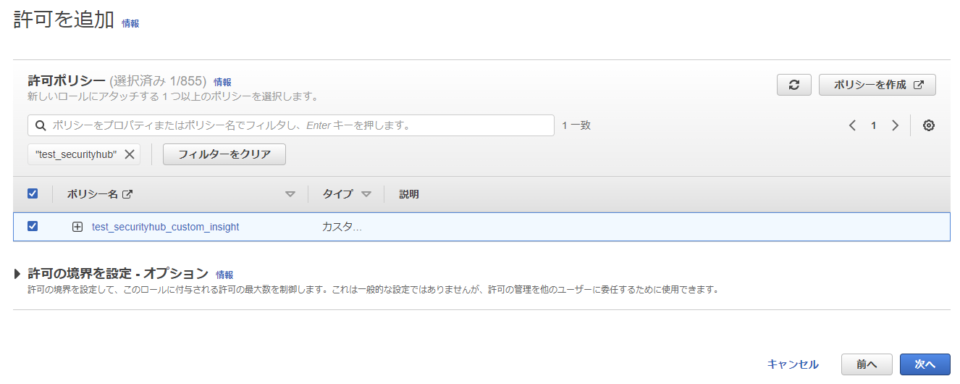
Task: Open test_securityhub_custom_insight policy link
Action: [x=165, y=227]
